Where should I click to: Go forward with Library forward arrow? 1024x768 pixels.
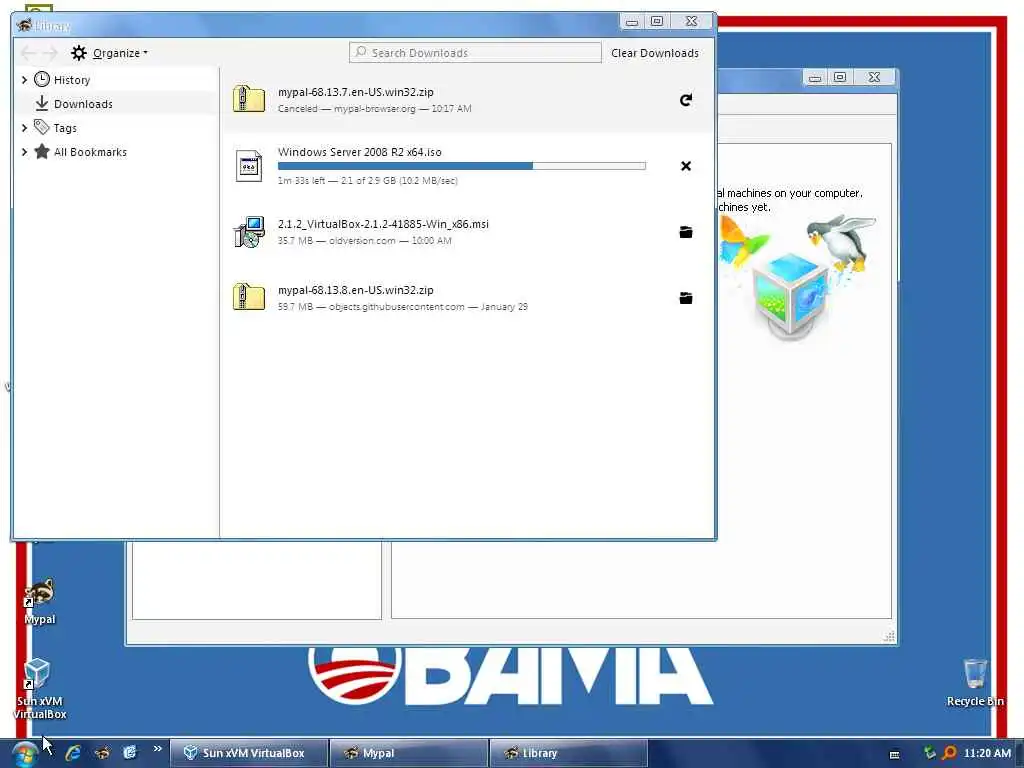pyautogui.click(x=50, y=53)
